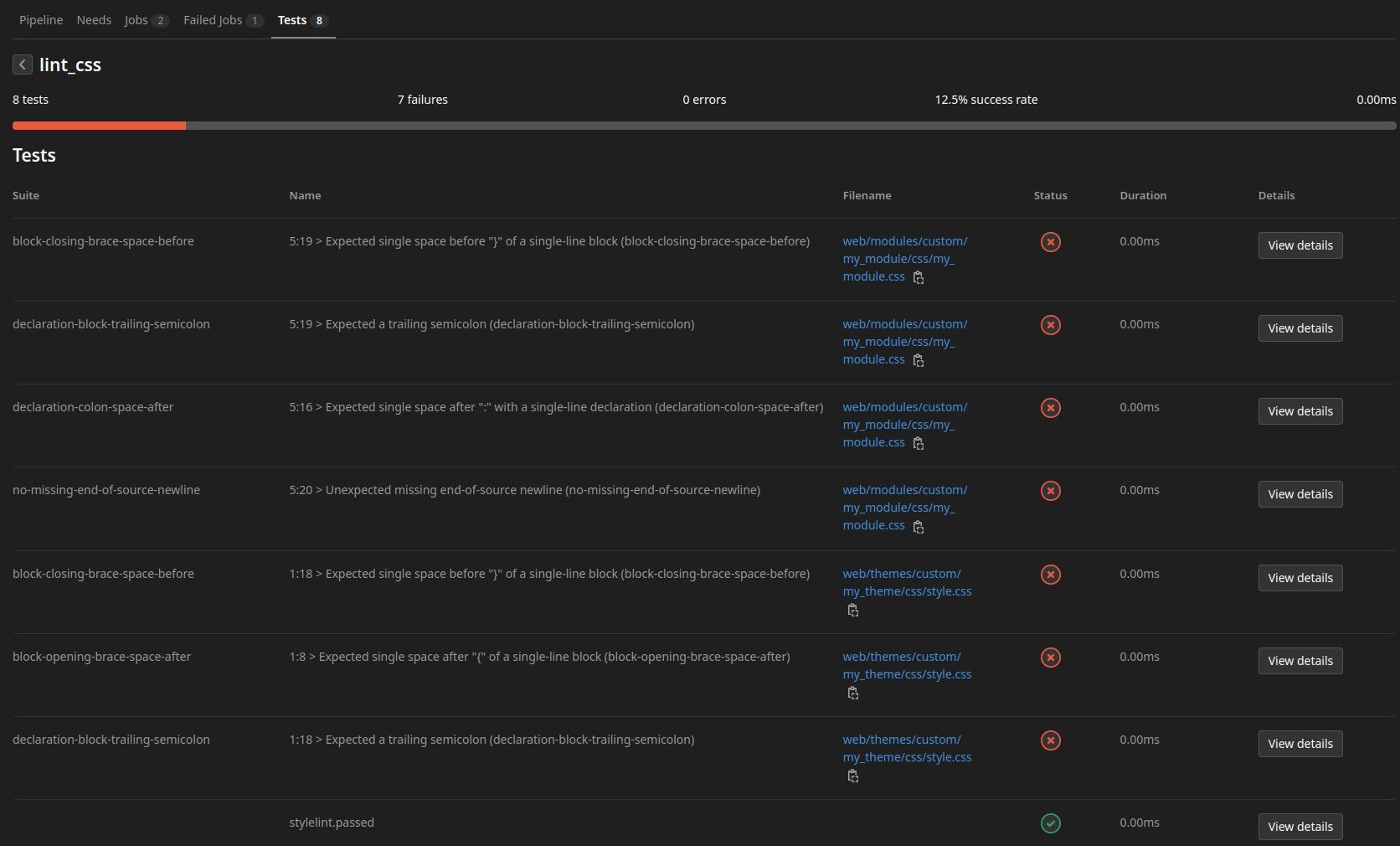View details for stylelint.passed test

(1300, 827)
